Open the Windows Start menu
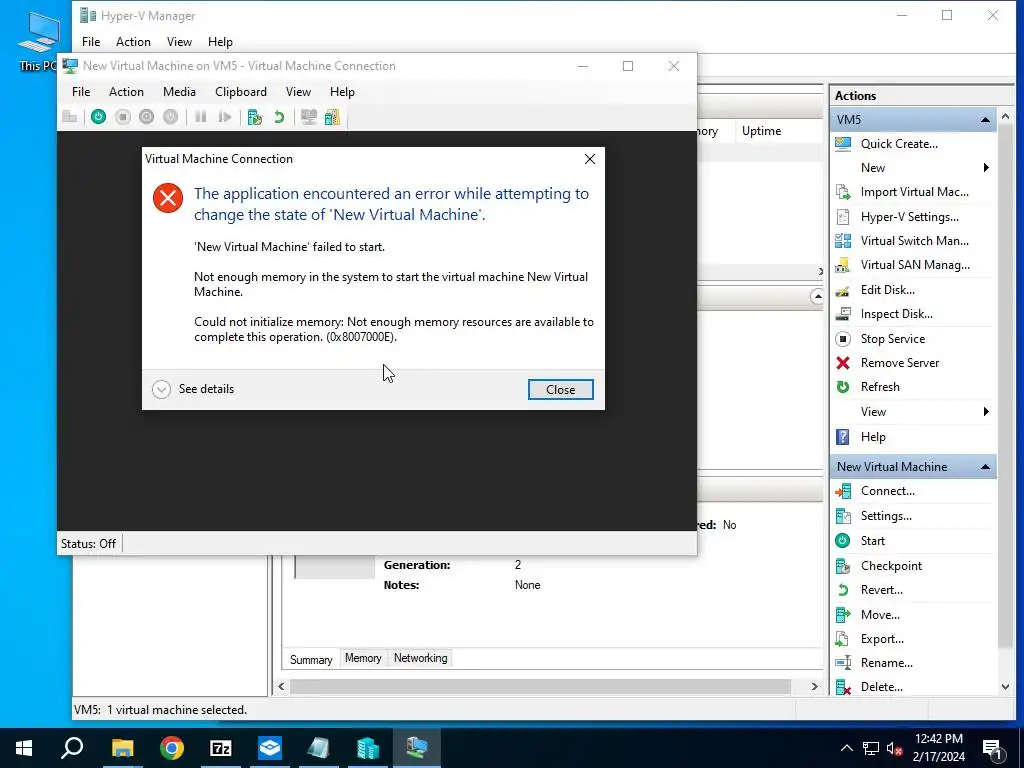Viewport: 1024px width, 768px height. click(x=24, y=748)
